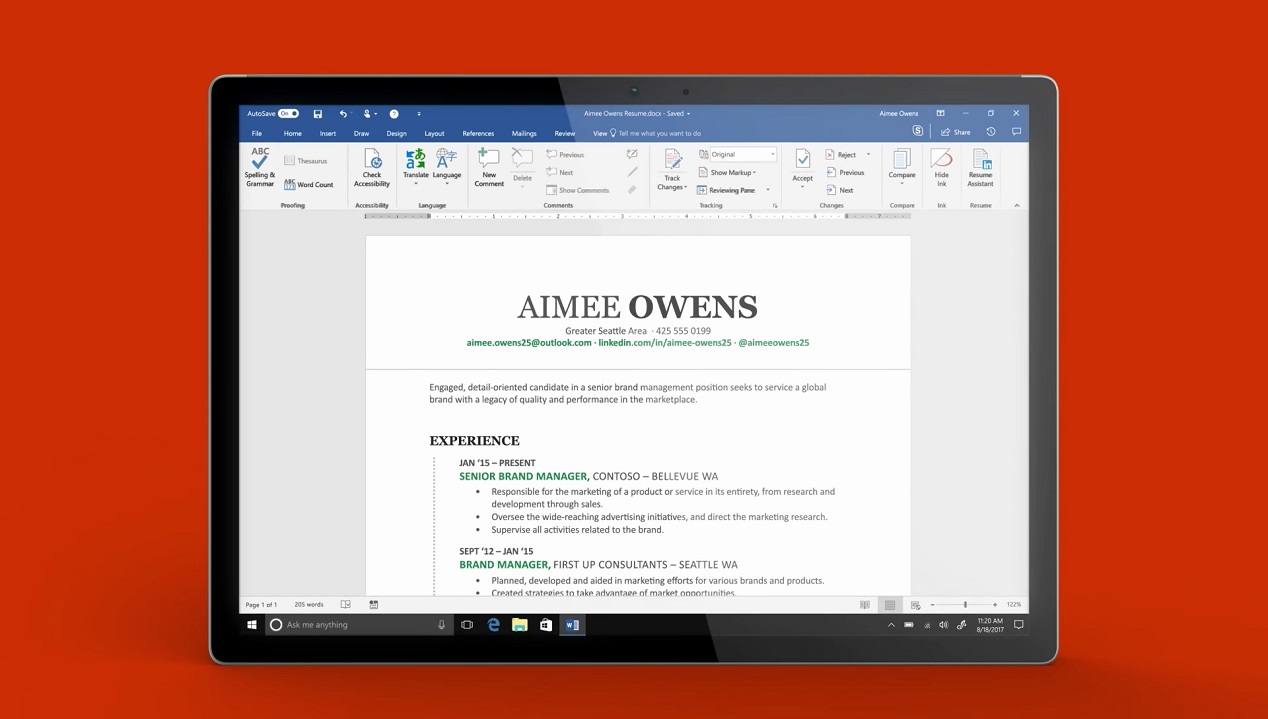Image resolution: width=1268 pixels, height=719 pixels.
Task: Save the document via floppy icon
Action: tap(318, 114)
